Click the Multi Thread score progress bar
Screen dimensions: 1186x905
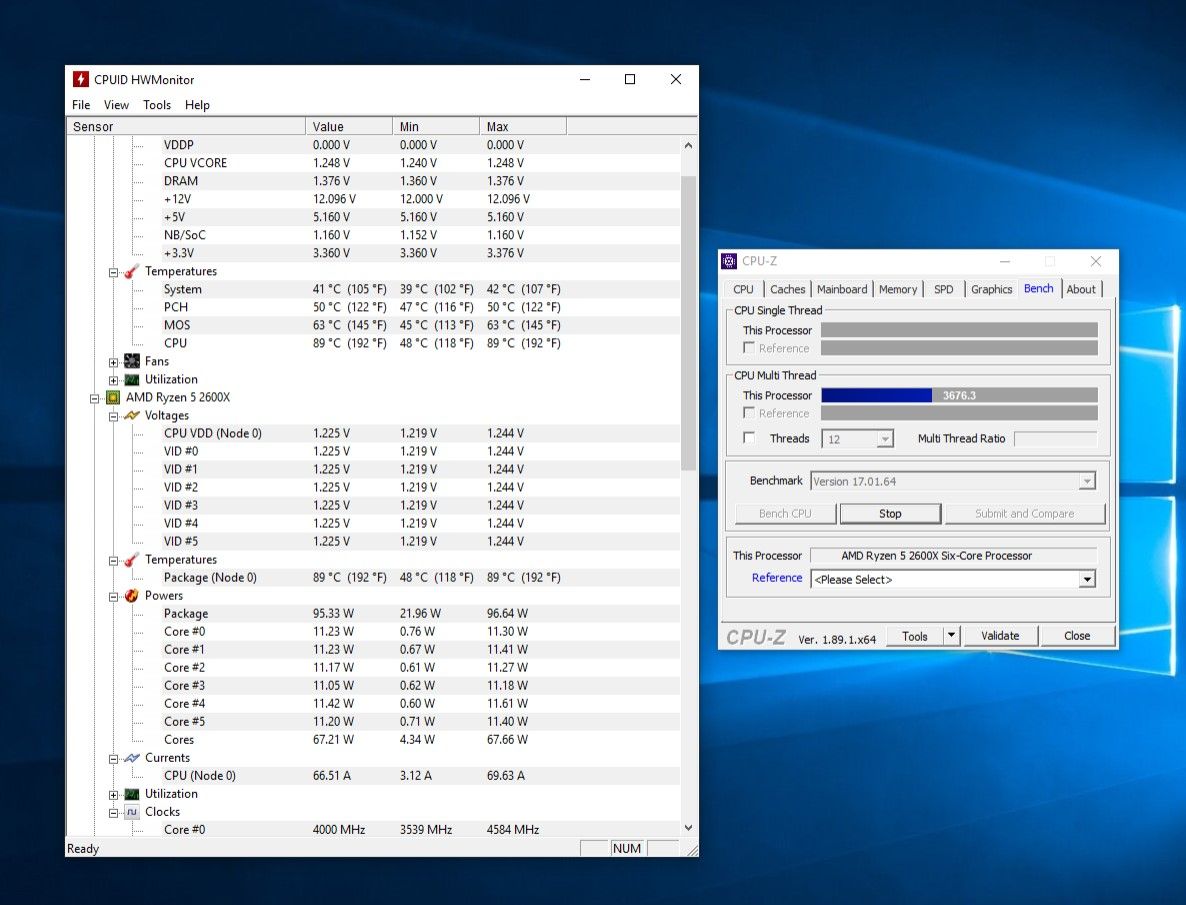pyautogui.click(x=958, y=396)
